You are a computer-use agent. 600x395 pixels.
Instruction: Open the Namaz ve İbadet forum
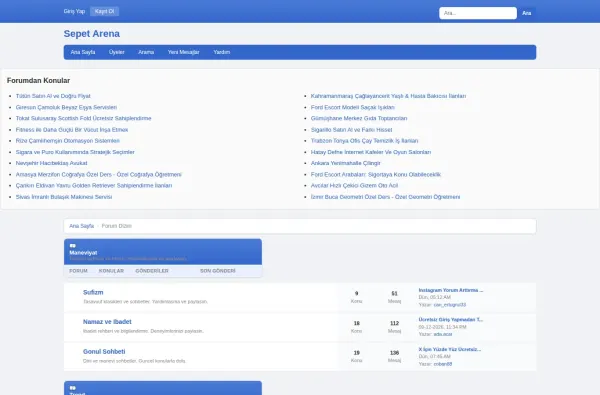[x=107, y=322]
